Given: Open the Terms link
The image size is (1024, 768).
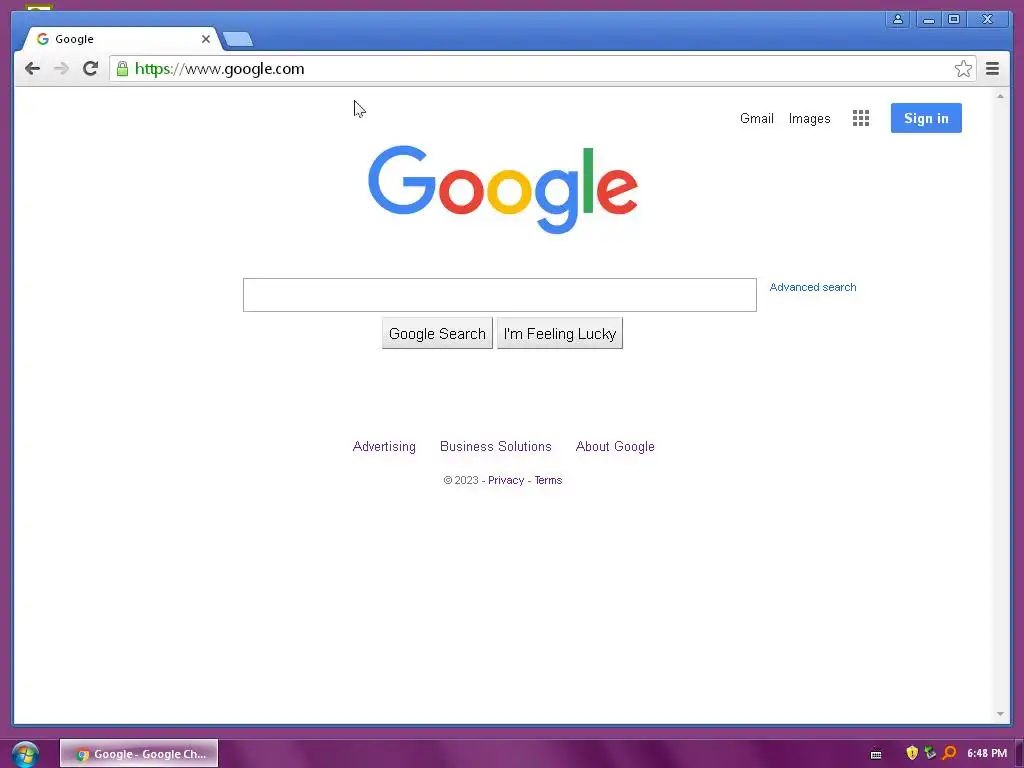Looking at the screenshot, I should [548, 481].
